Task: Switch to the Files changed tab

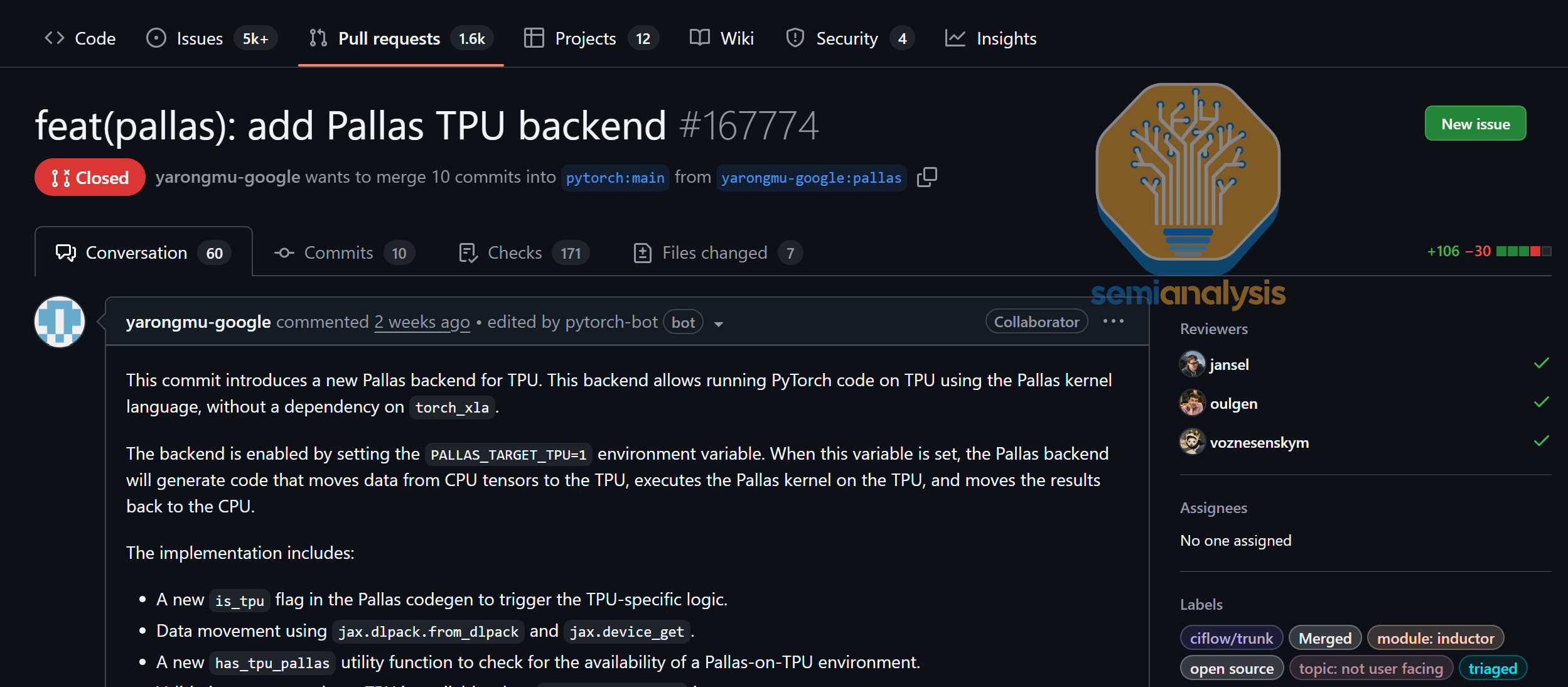Action: tap(716, 253)
